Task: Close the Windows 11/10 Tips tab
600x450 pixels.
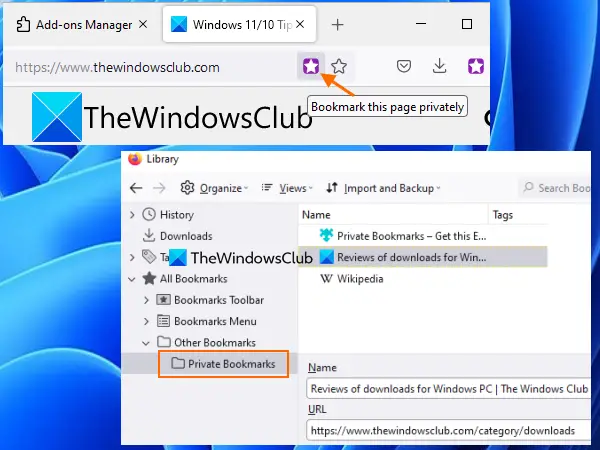Action: tap(300, 24)
